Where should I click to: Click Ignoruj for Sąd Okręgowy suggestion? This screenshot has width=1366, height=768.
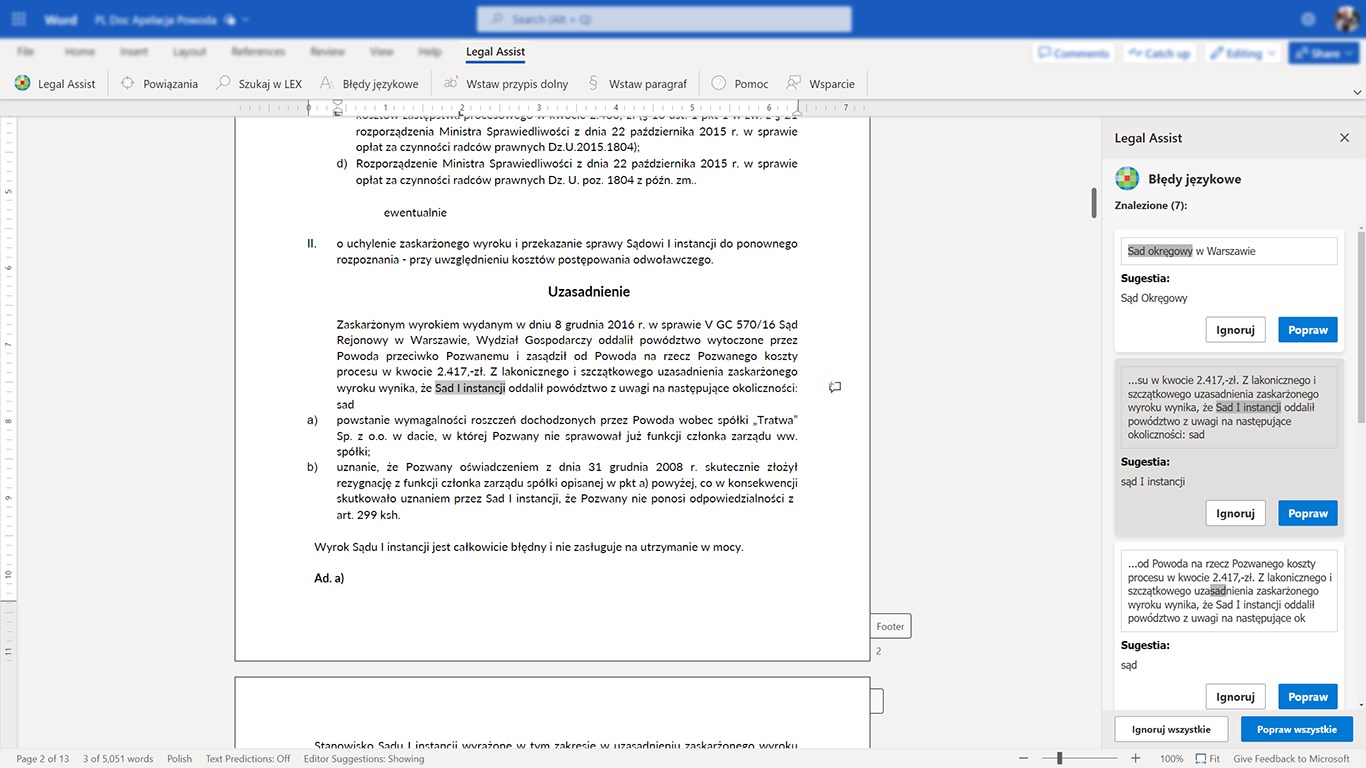1236,330
